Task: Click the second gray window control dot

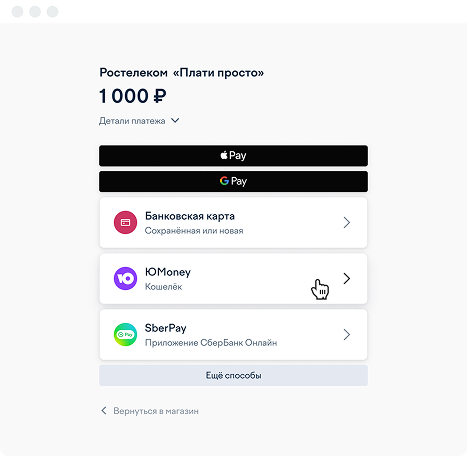Action: tap(35, 11)
